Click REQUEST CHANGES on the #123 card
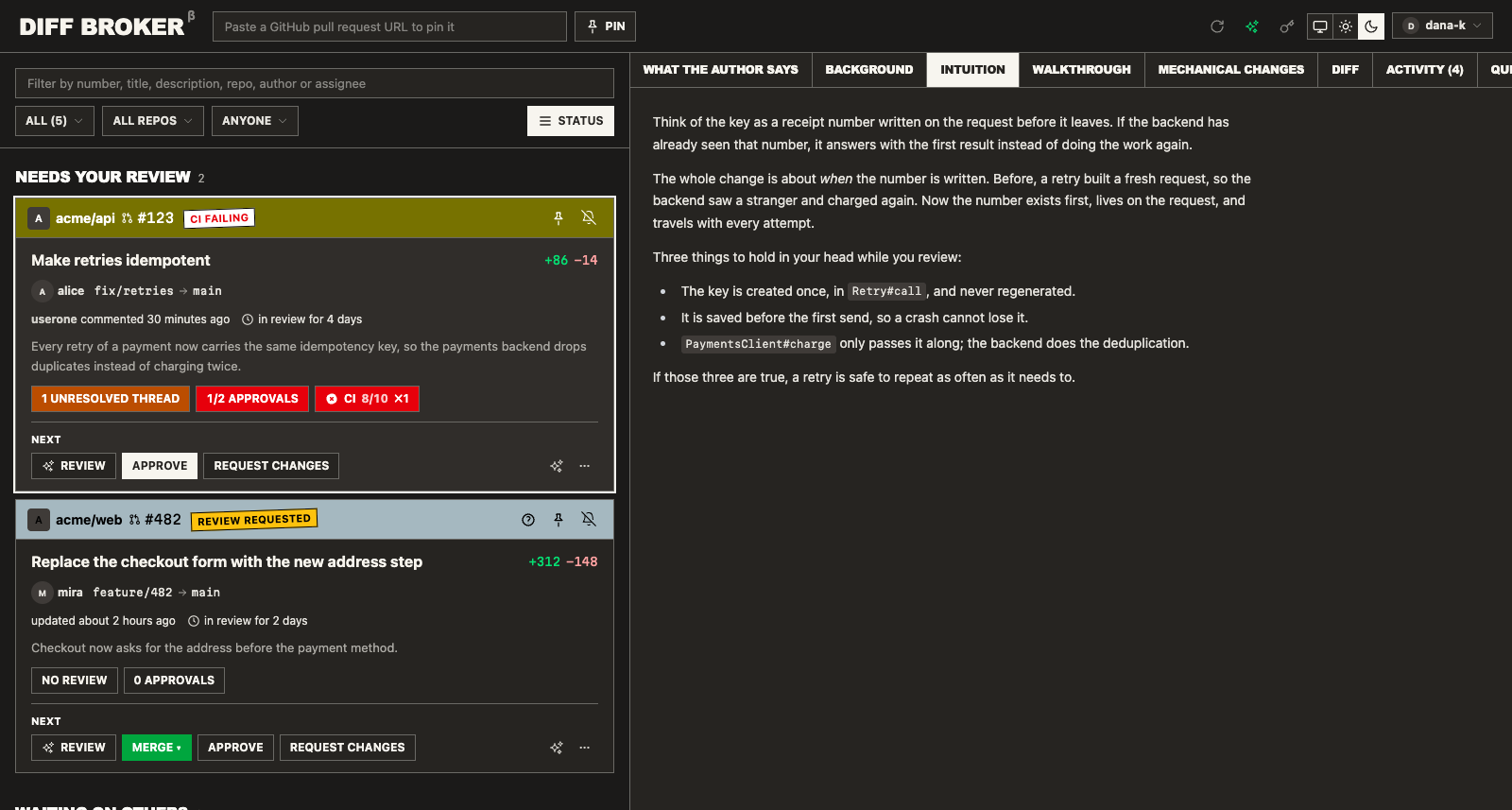 271,466
